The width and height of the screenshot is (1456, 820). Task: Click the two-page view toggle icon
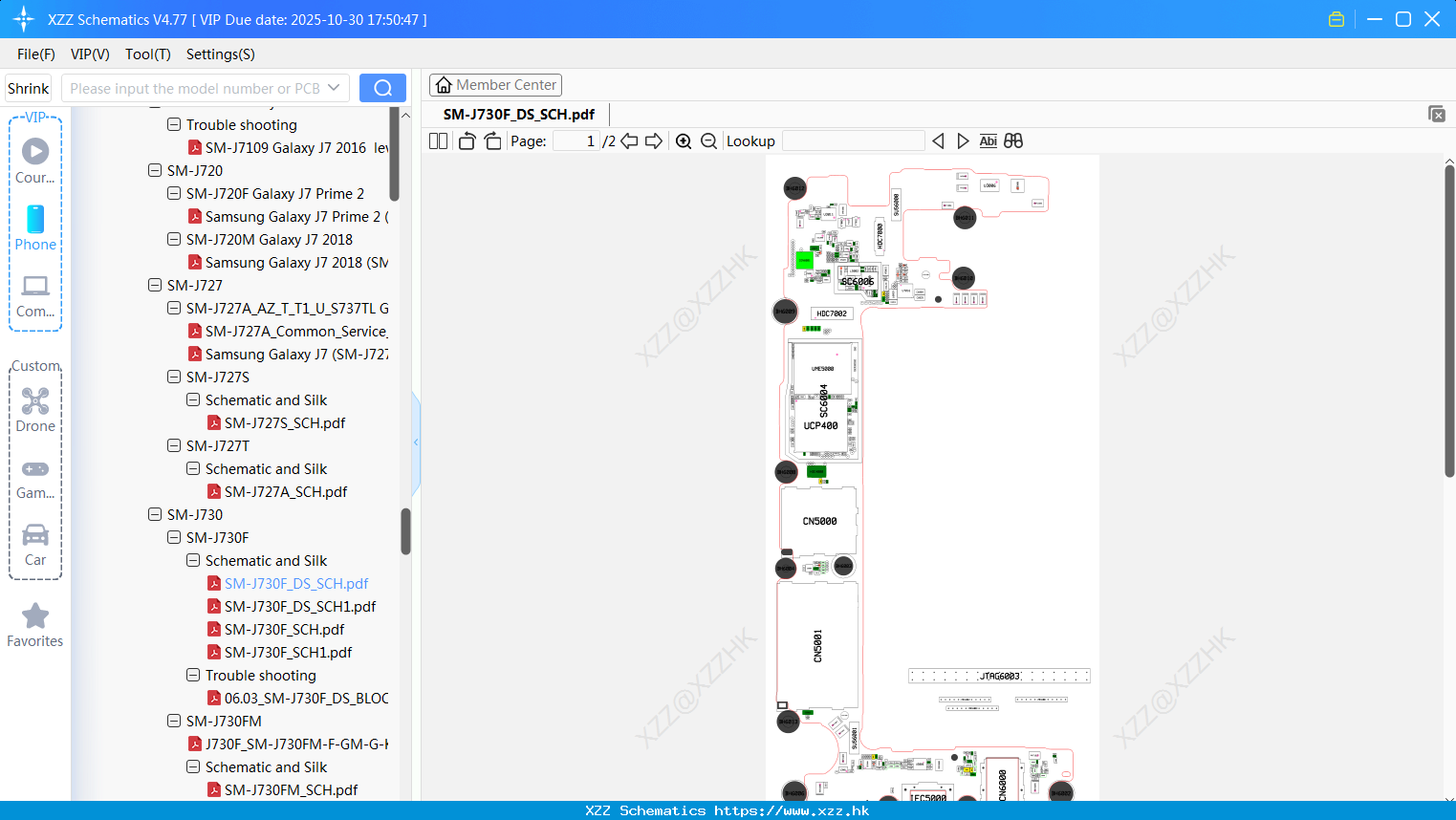coord(438,140)
